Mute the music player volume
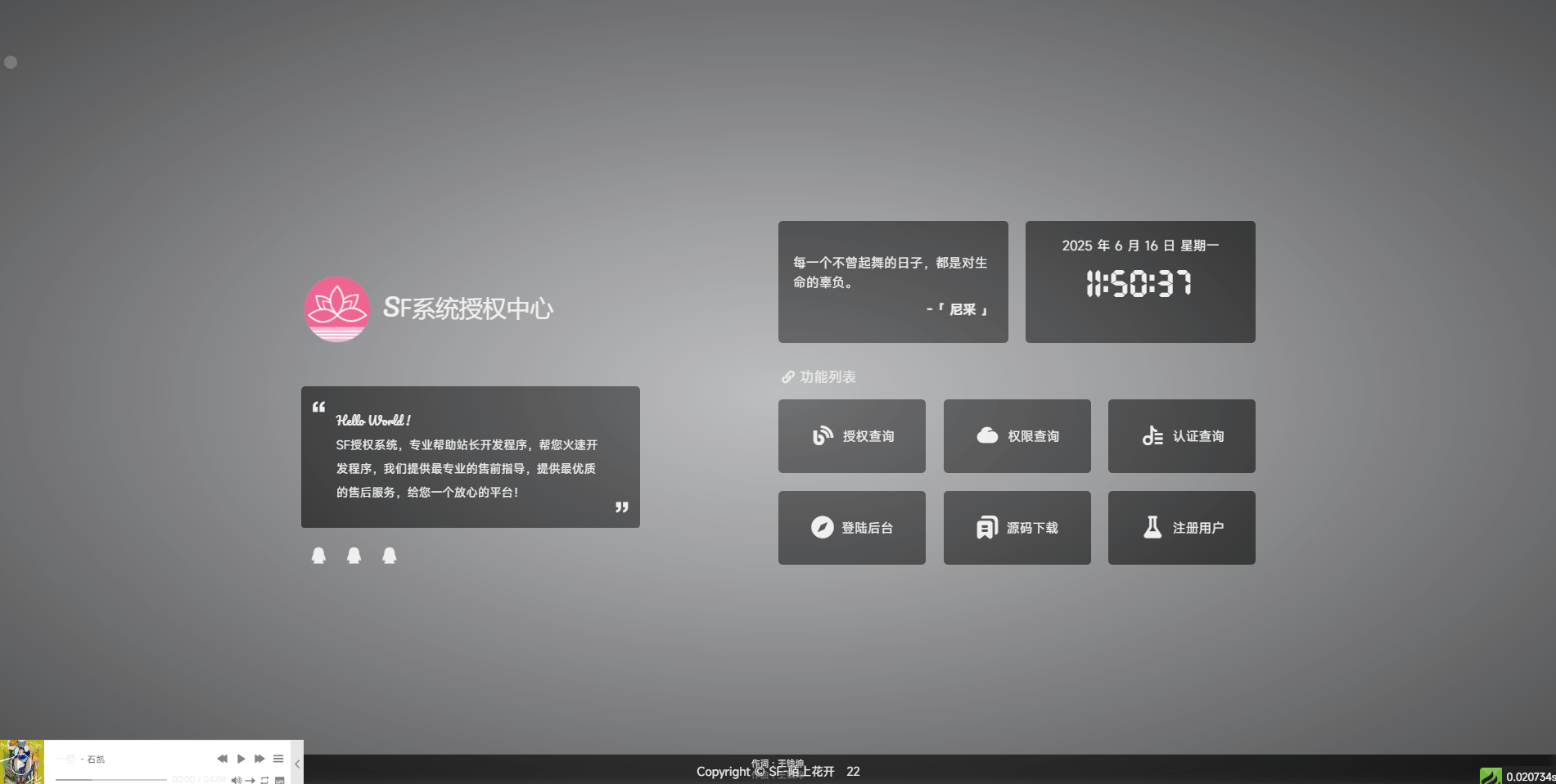Viewport: 1556px width, 784px height. [x=236, y=780]
